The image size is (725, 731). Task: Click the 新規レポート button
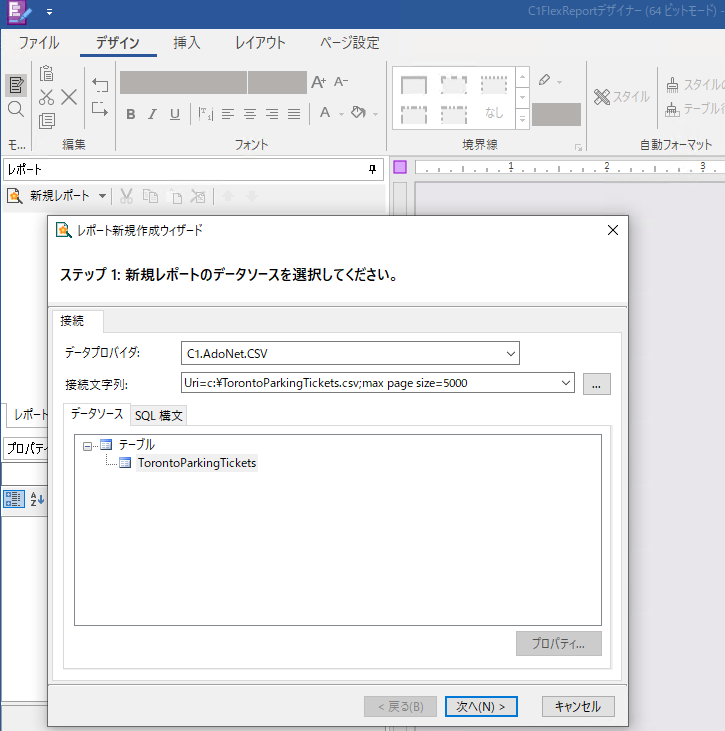click(48, 196)
